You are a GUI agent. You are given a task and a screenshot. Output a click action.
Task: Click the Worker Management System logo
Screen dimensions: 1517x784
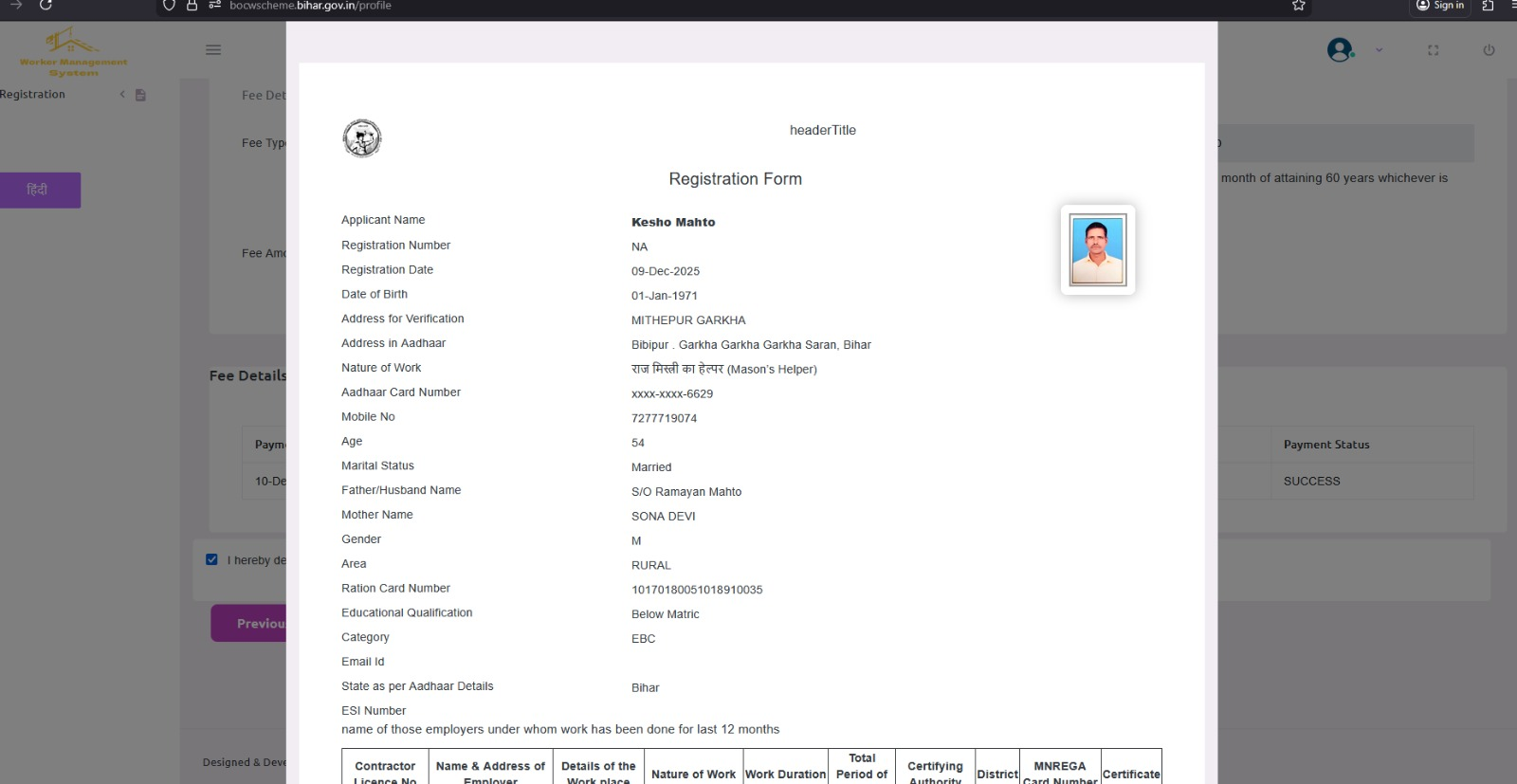coord(73,53)
